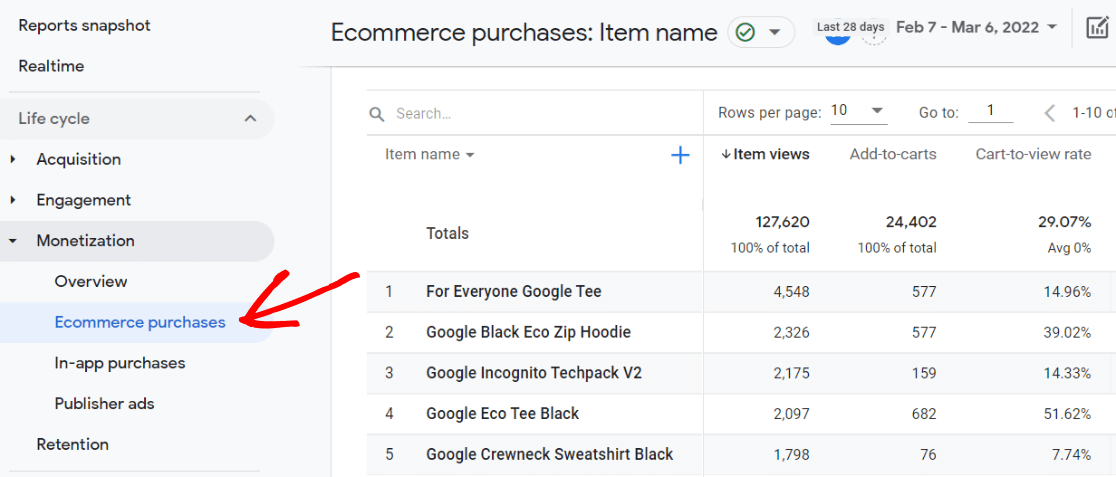Open the Retention report

[x=73, y=444]
